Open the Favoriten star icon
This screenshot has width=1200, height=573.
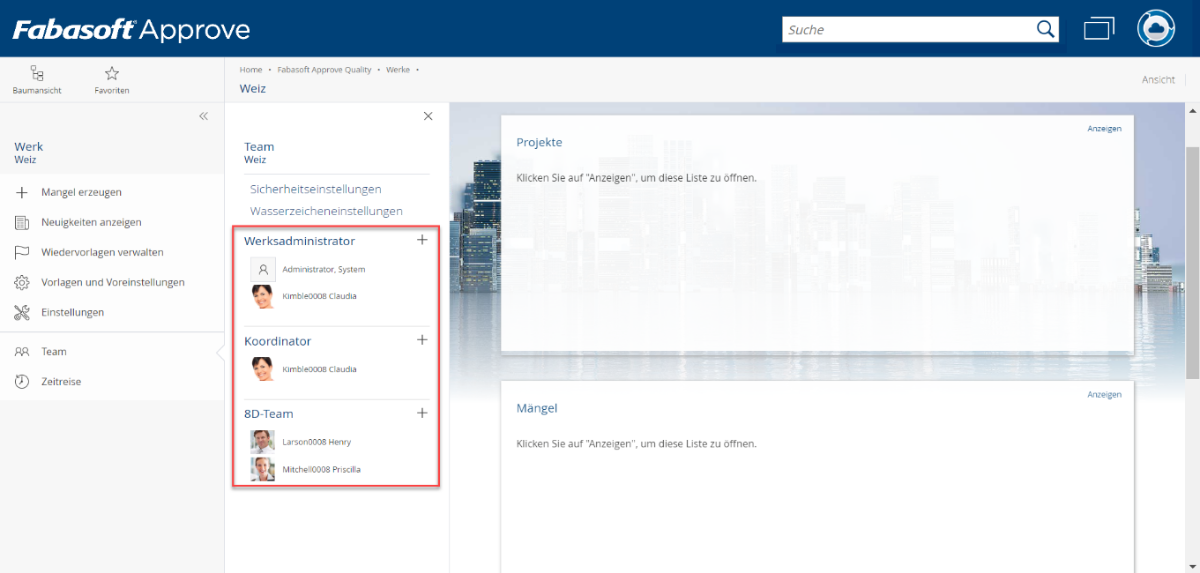112,73
